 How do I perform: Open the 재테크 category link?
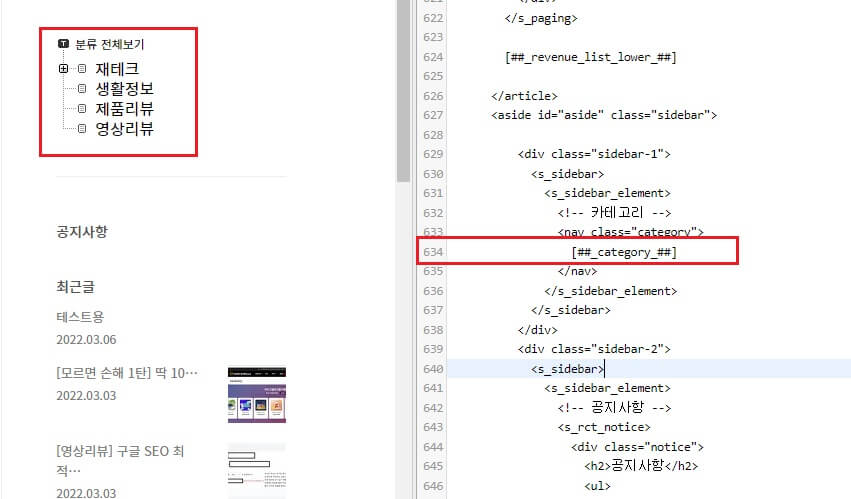pyautogui.click(x=117, y=69)
